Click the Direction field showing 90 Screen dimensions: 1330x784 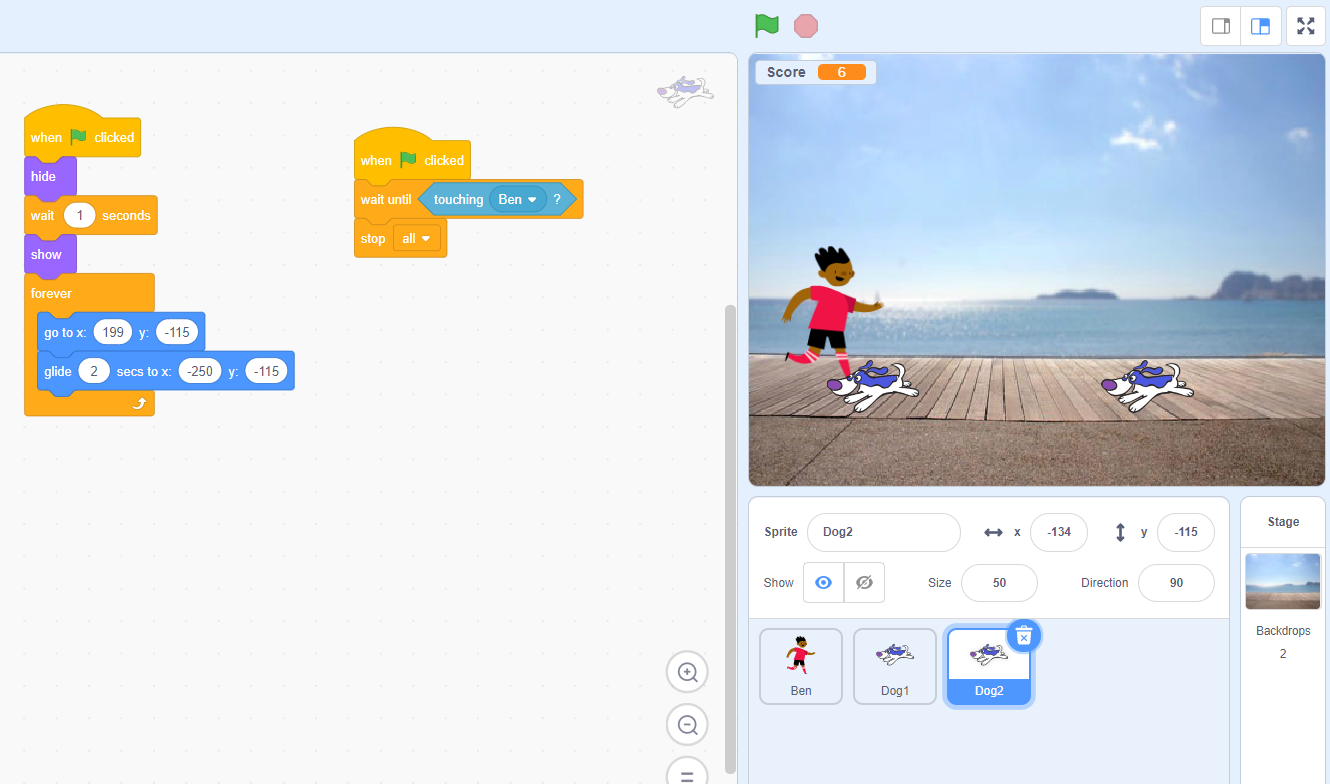click(1175, 583)
